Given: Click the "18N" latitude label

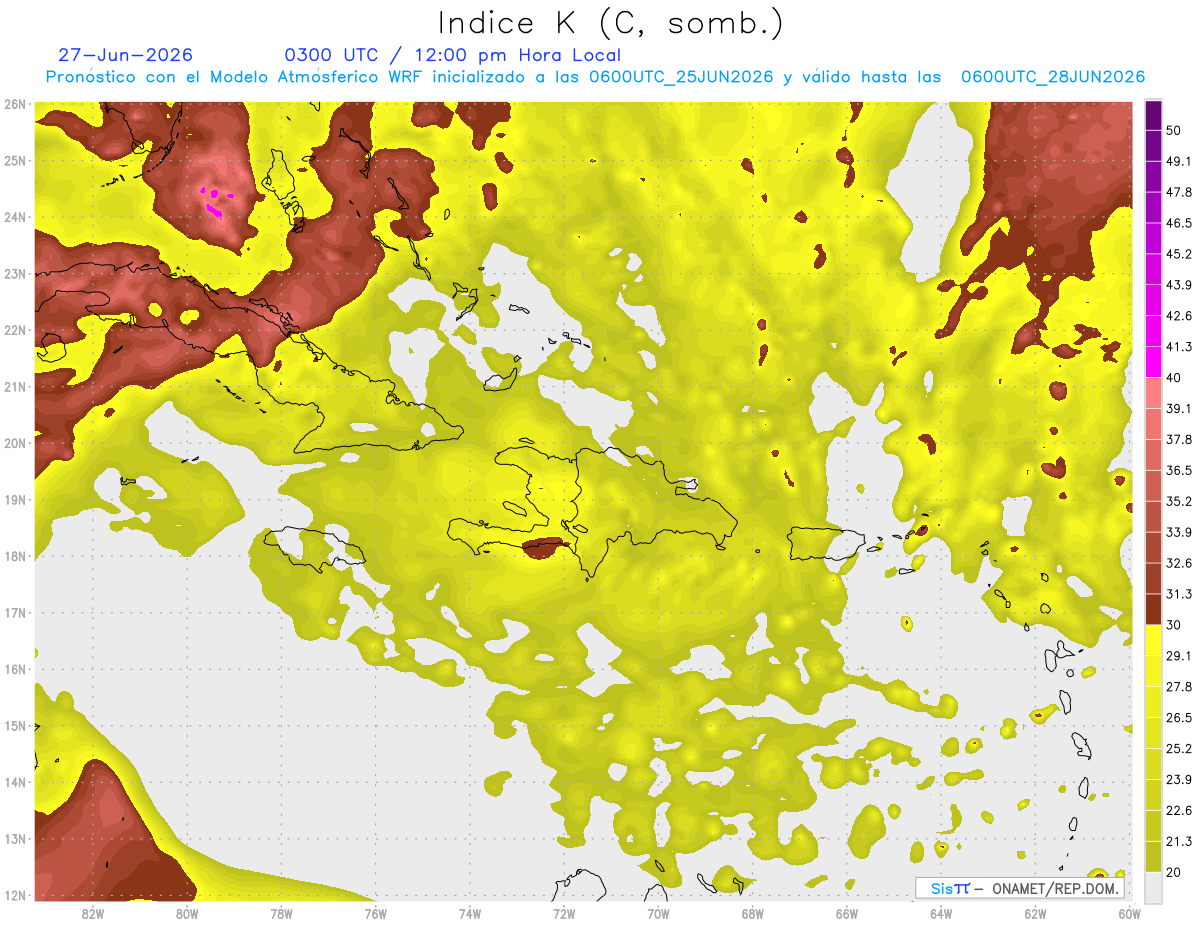Looking at the screenshot, I should [x=15, y=556].
